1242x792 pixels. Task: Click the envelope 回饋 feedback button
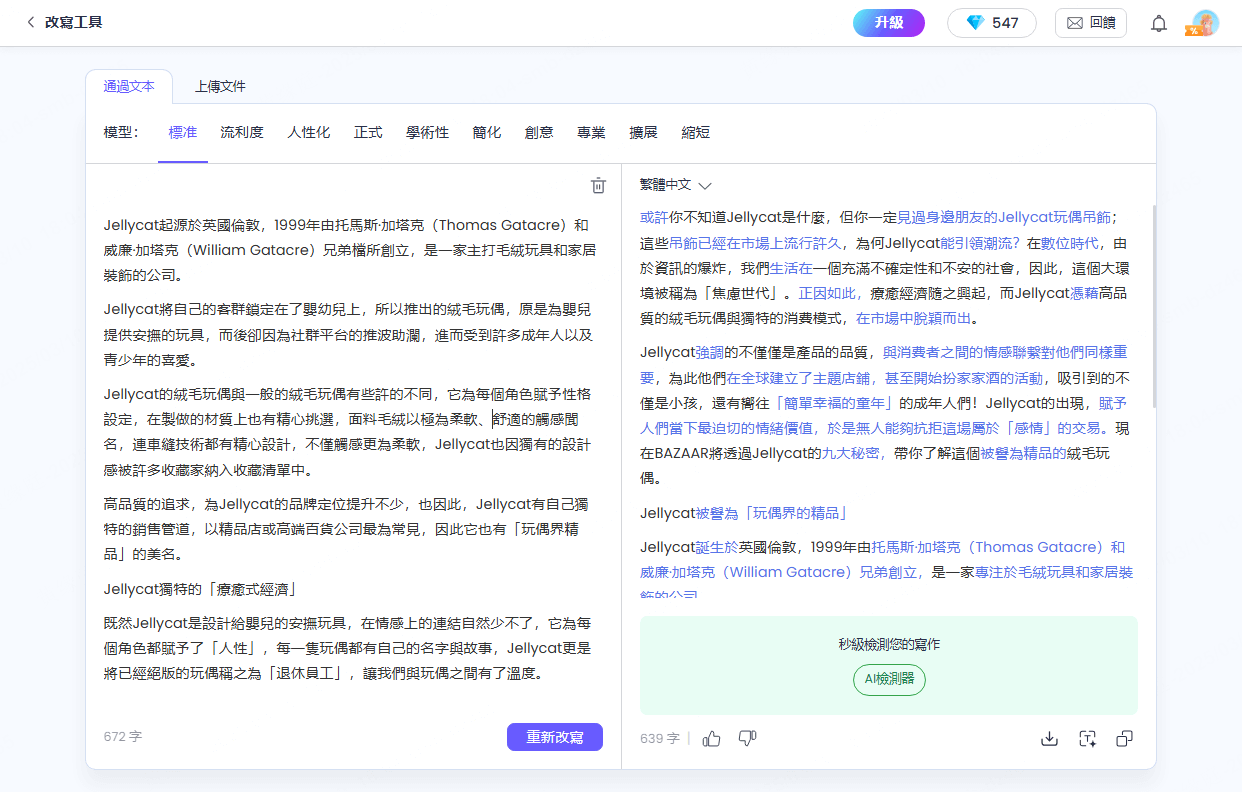1091,23
